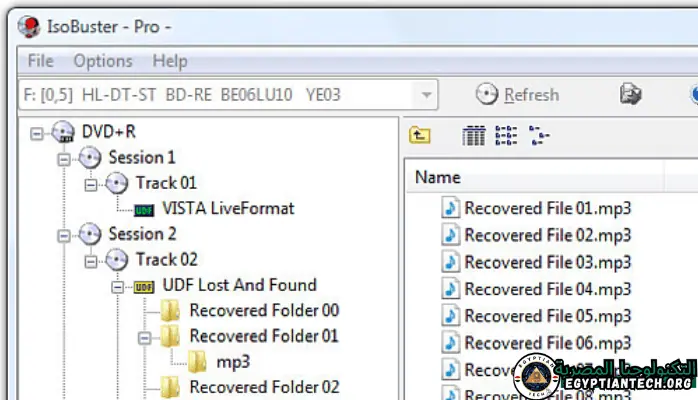Select the Session 2 disc icon

click(x=91, y=235)
